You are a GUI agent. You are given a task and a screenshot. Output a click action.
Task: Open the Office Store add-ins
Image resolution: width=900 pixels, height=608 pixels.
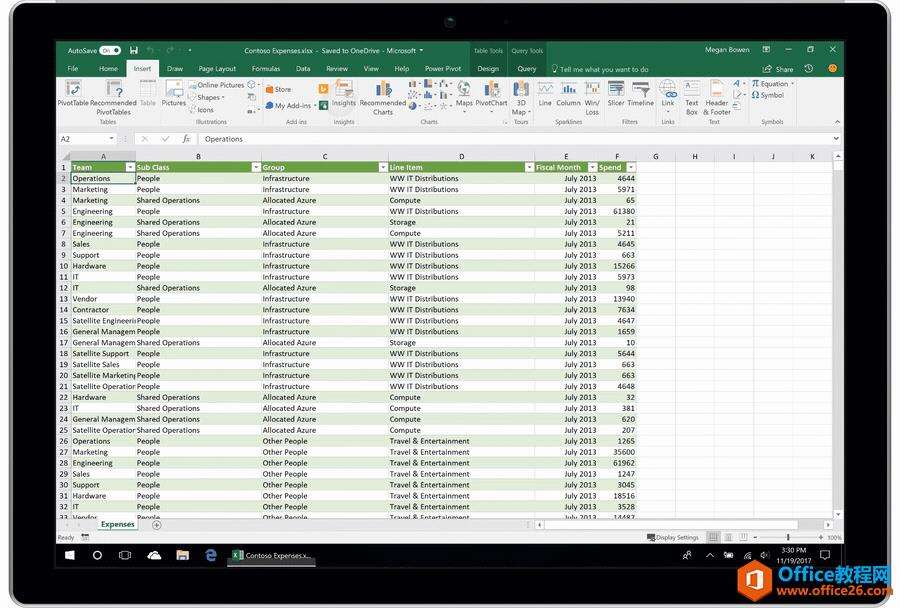(x=279, y=90)
